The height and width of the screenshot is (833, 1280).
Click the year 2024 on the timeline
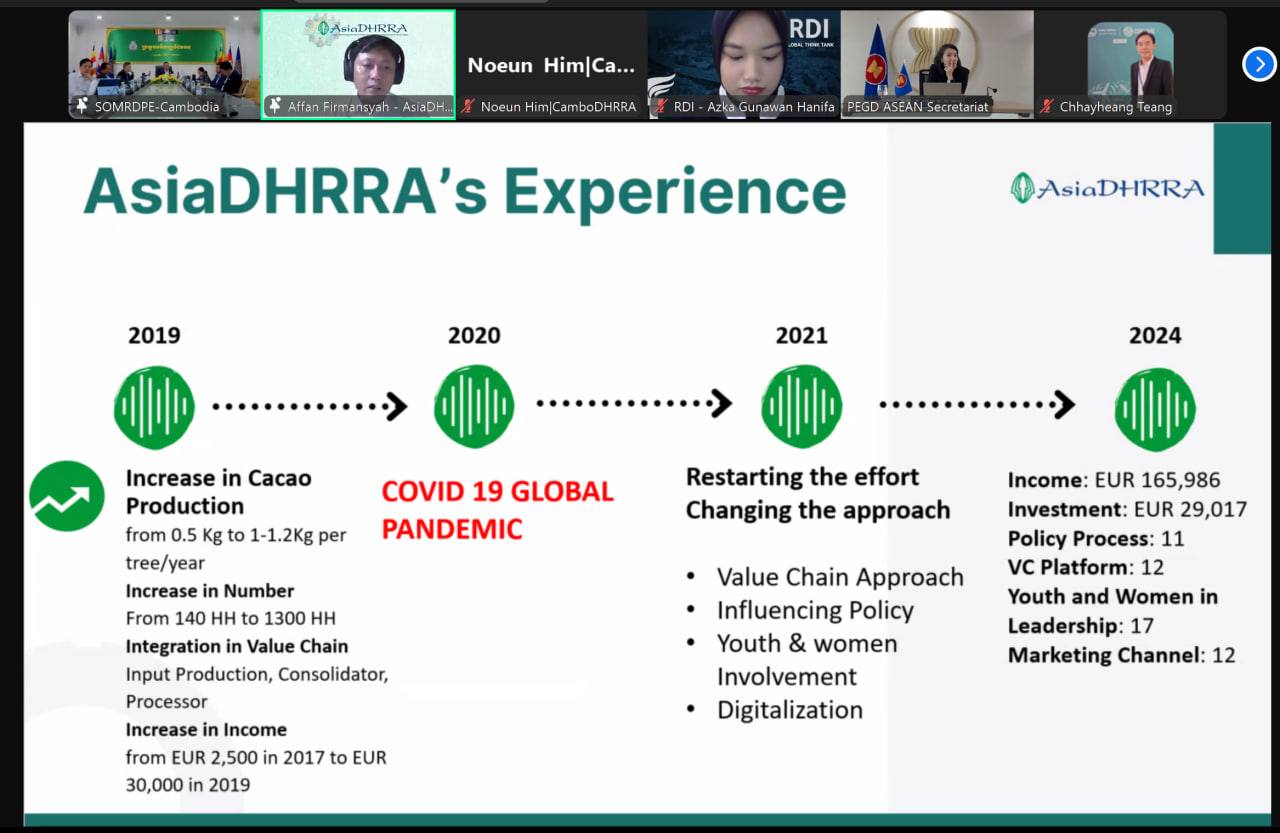1155,335
